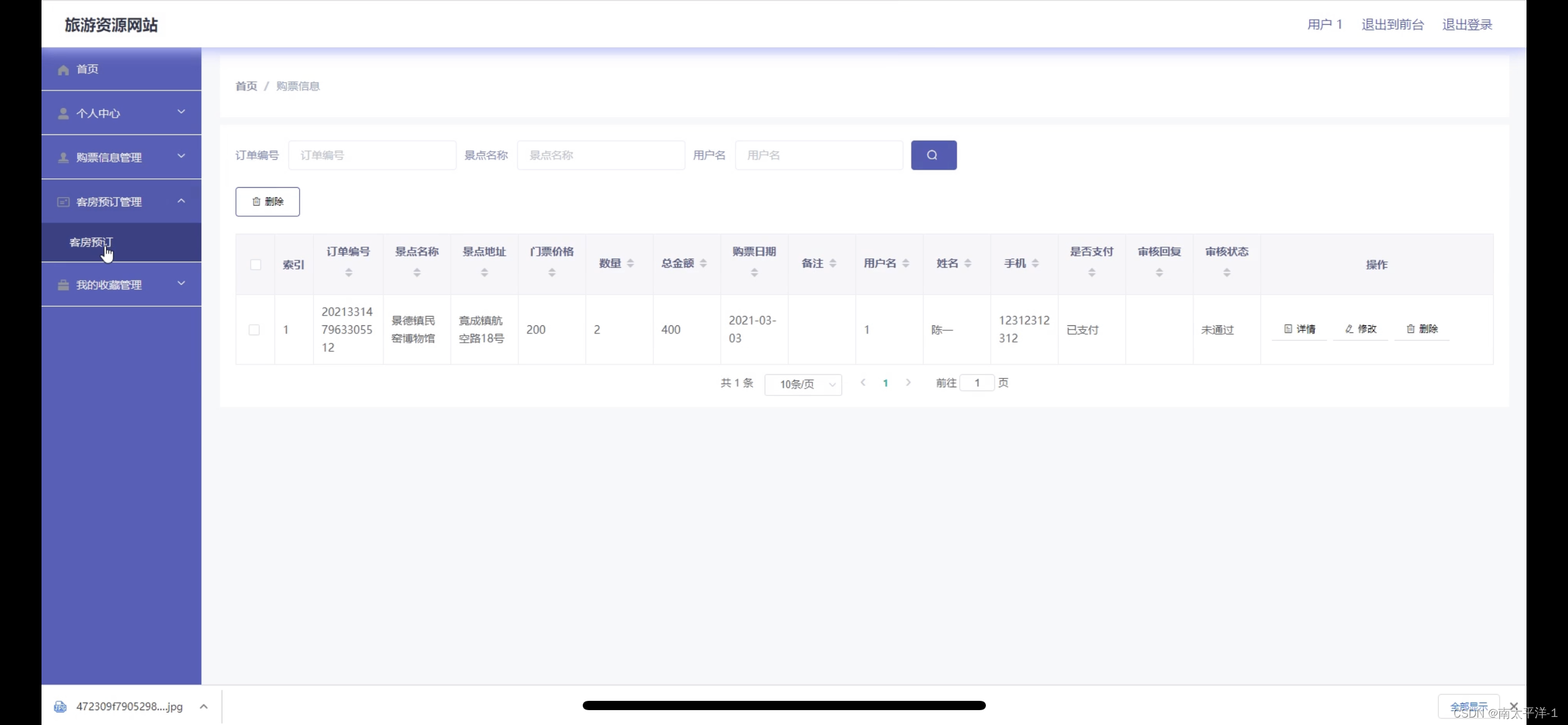1568x725 pixels.
Task: Sort by 审核回复 column arrows
Action: coord(1159,273)
